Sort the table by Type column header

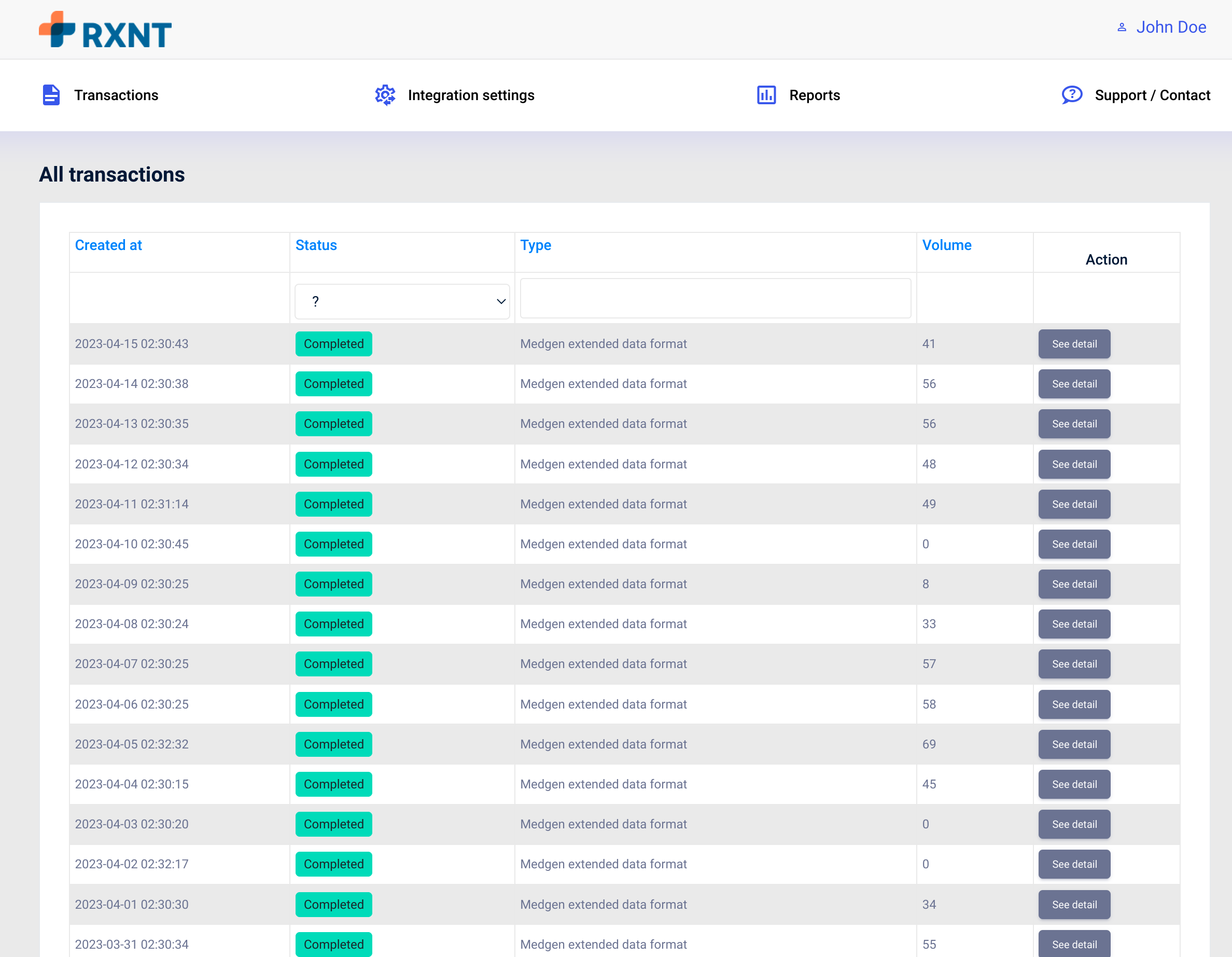pyautogui.click(x=536, y=245)
